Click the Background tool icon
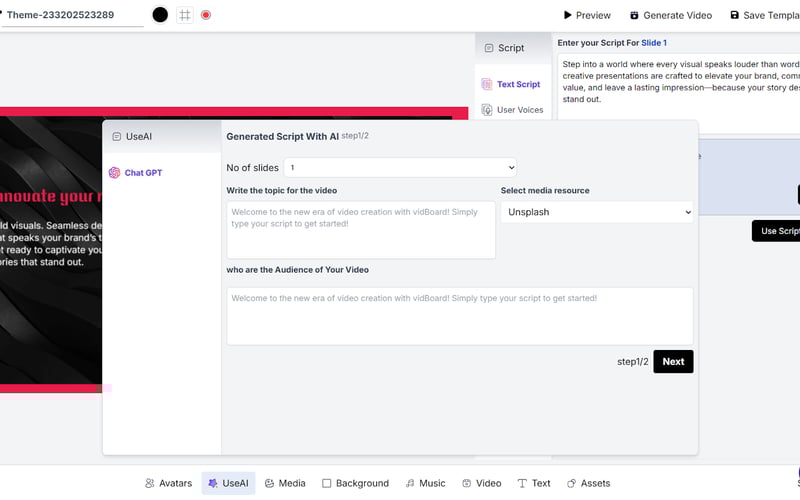The width and height of the screenshot is (800, 500). click(x=327, y=483)
